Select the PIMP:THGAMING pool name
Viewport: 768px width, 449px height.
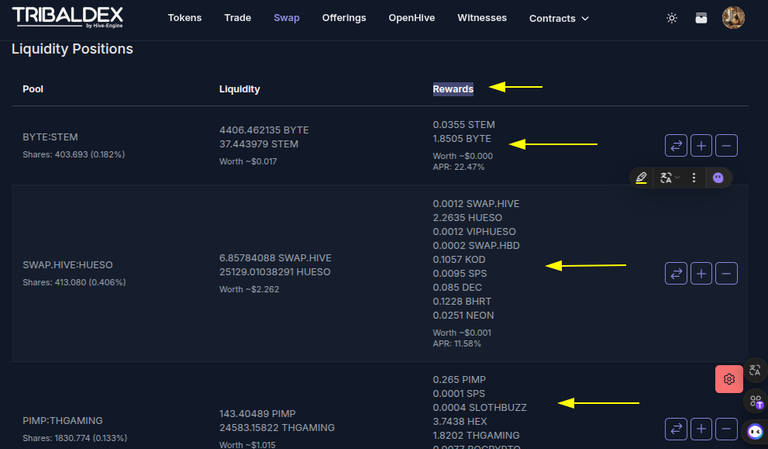click(x=63, y=421)
